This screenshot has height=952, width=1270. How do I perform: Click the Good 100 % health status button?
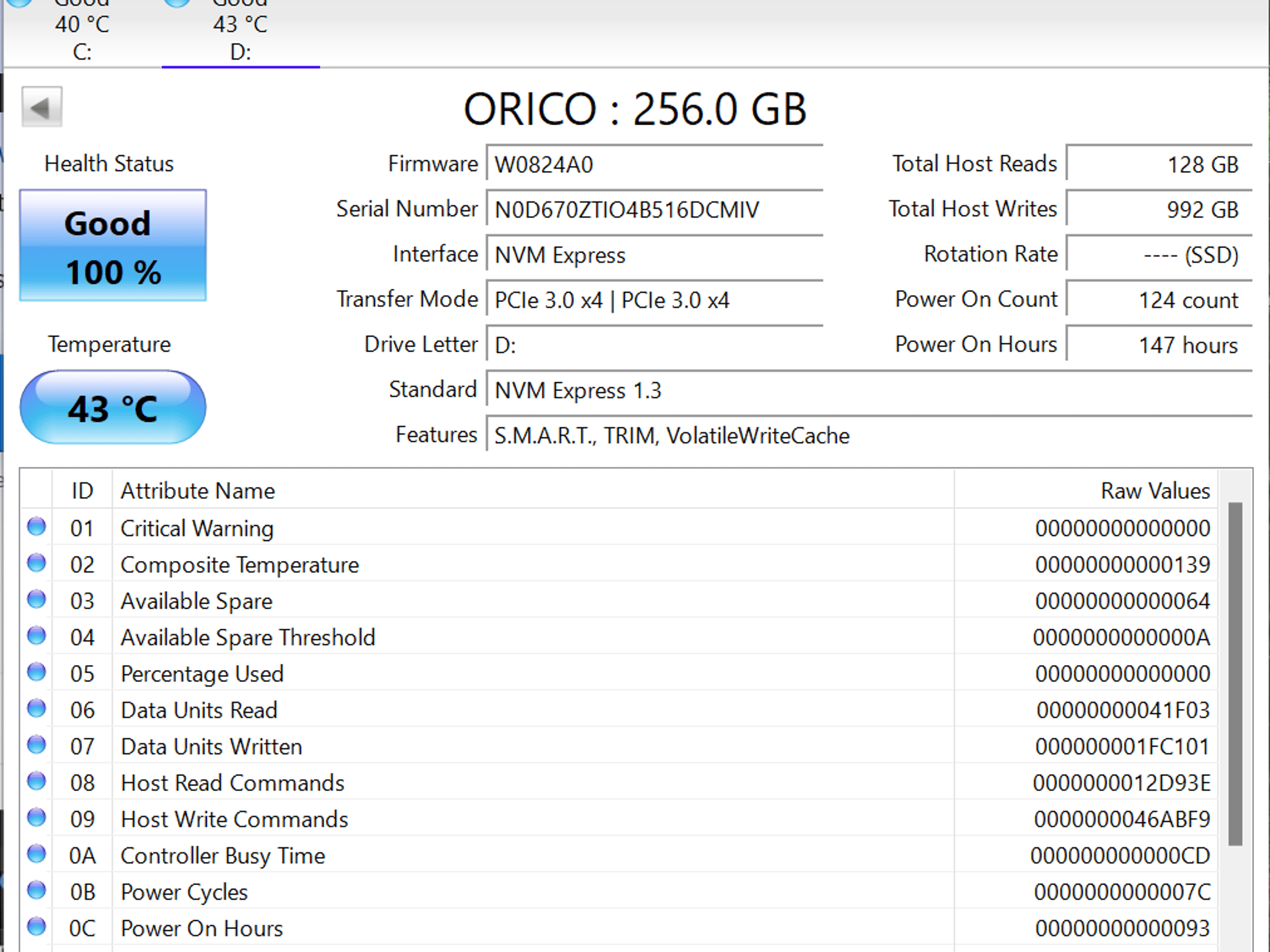click(x=113, y=245)
